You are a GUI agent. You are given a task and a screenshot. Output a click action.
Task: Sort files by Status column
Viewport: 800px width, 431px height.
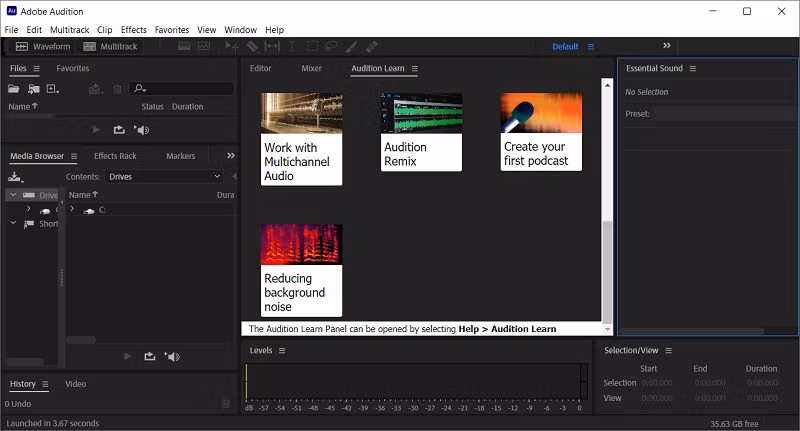coord(152,107)
